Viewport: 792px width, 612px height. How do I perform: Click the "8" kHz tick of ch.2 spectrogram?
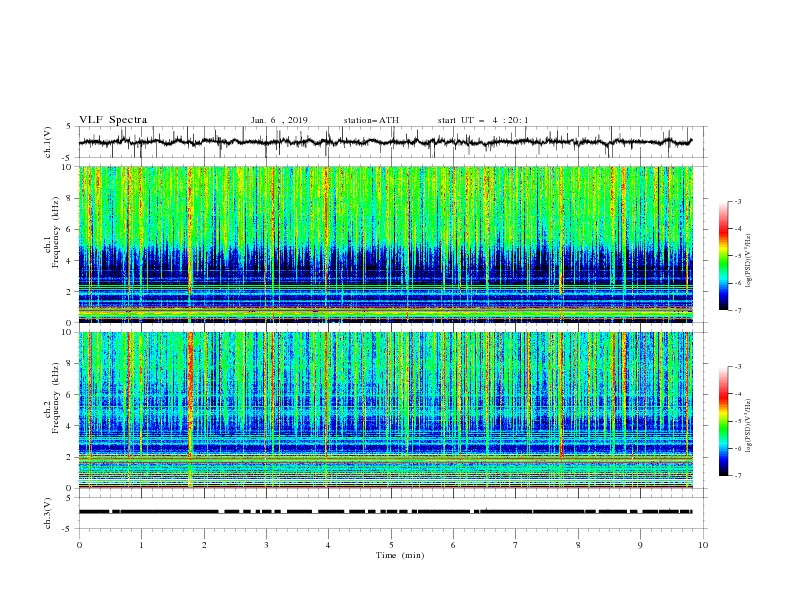point(70,364)
